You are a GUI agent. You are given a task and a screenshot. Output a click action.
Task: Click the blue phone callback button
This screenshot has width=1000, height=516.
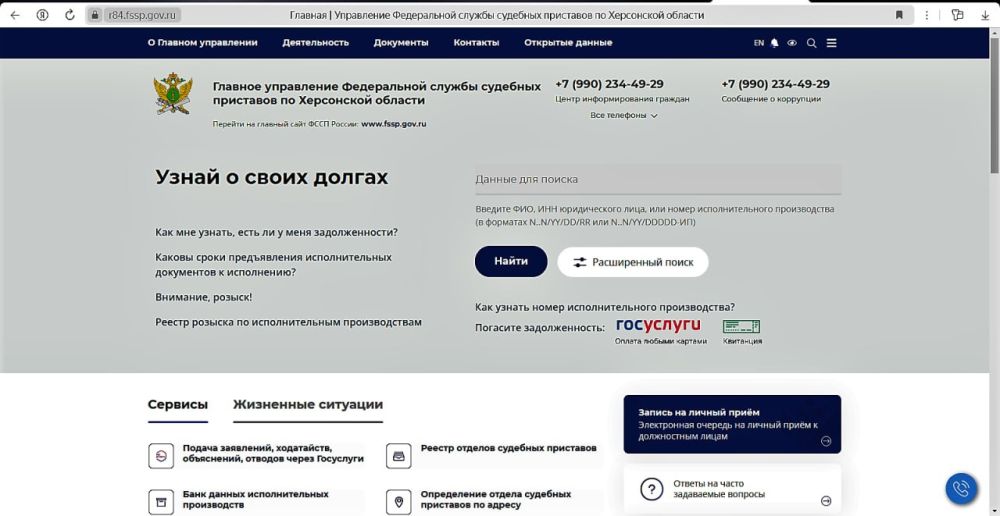point(961,489)
